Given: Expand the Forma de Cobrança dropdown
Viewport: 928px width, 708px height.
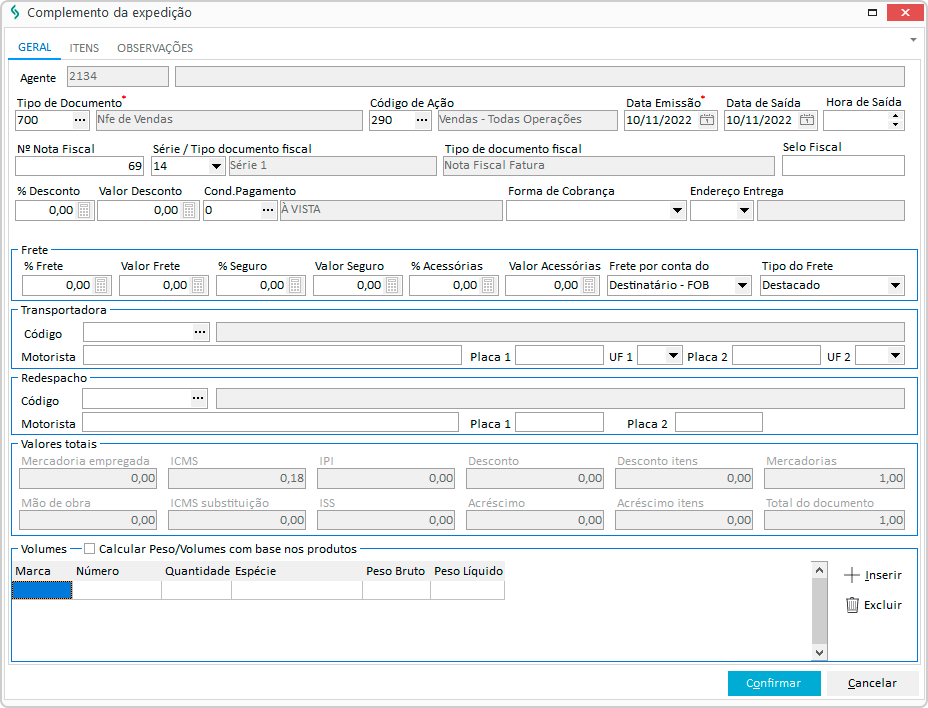Looking at the screenshot, I should coord(677,211).
